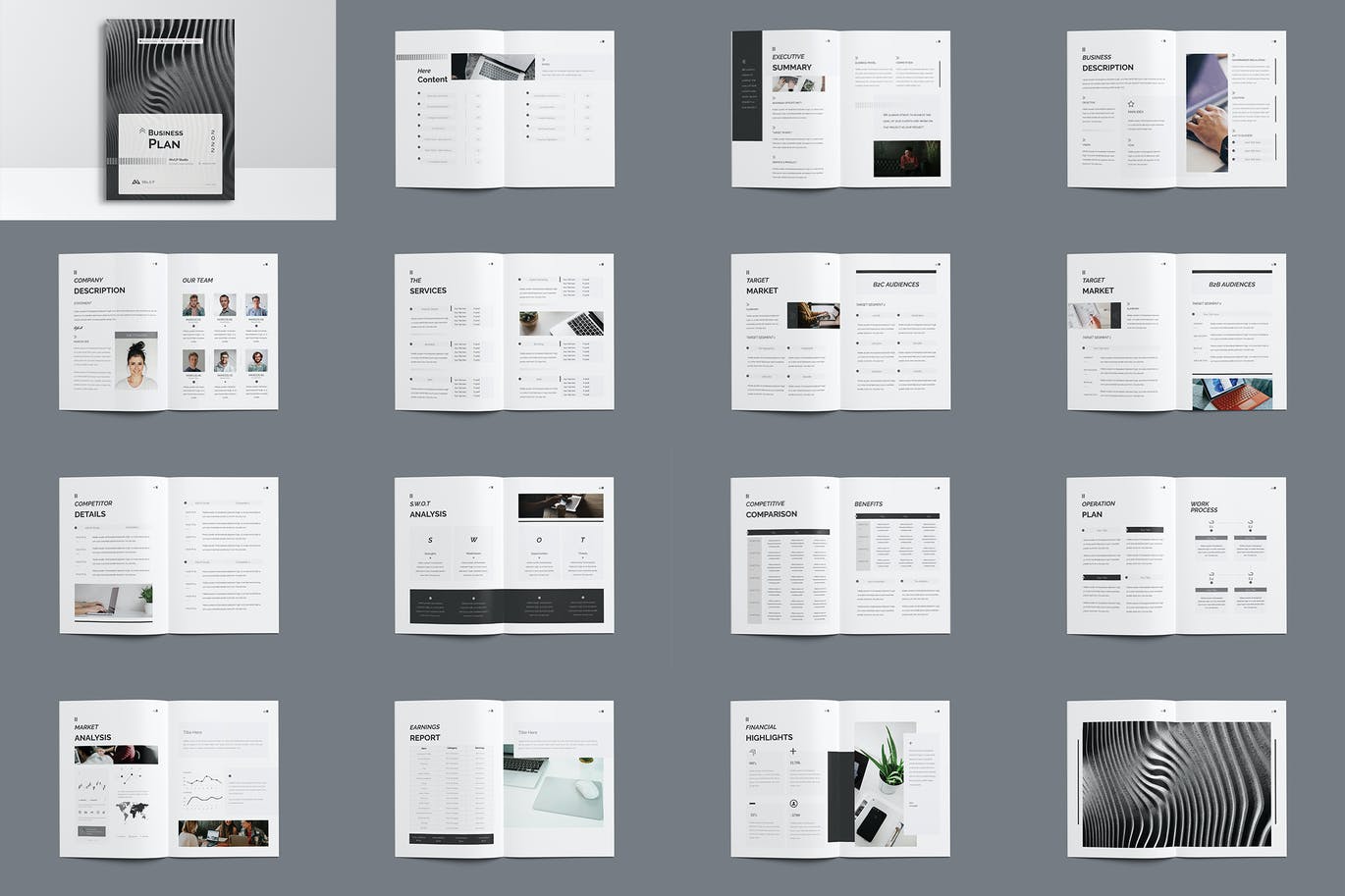Select the first team member photo under Our Team
The image size is (1345, 896).
[192, 305]
